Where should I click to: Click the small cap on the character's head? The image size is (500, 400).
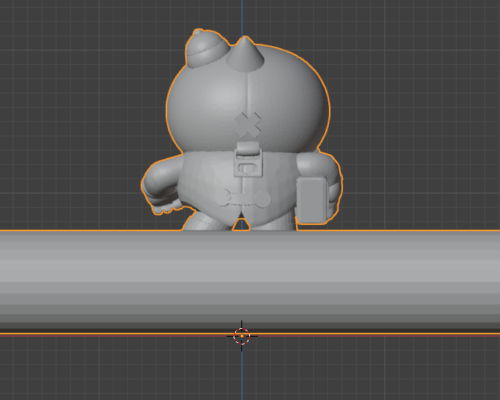207,49
